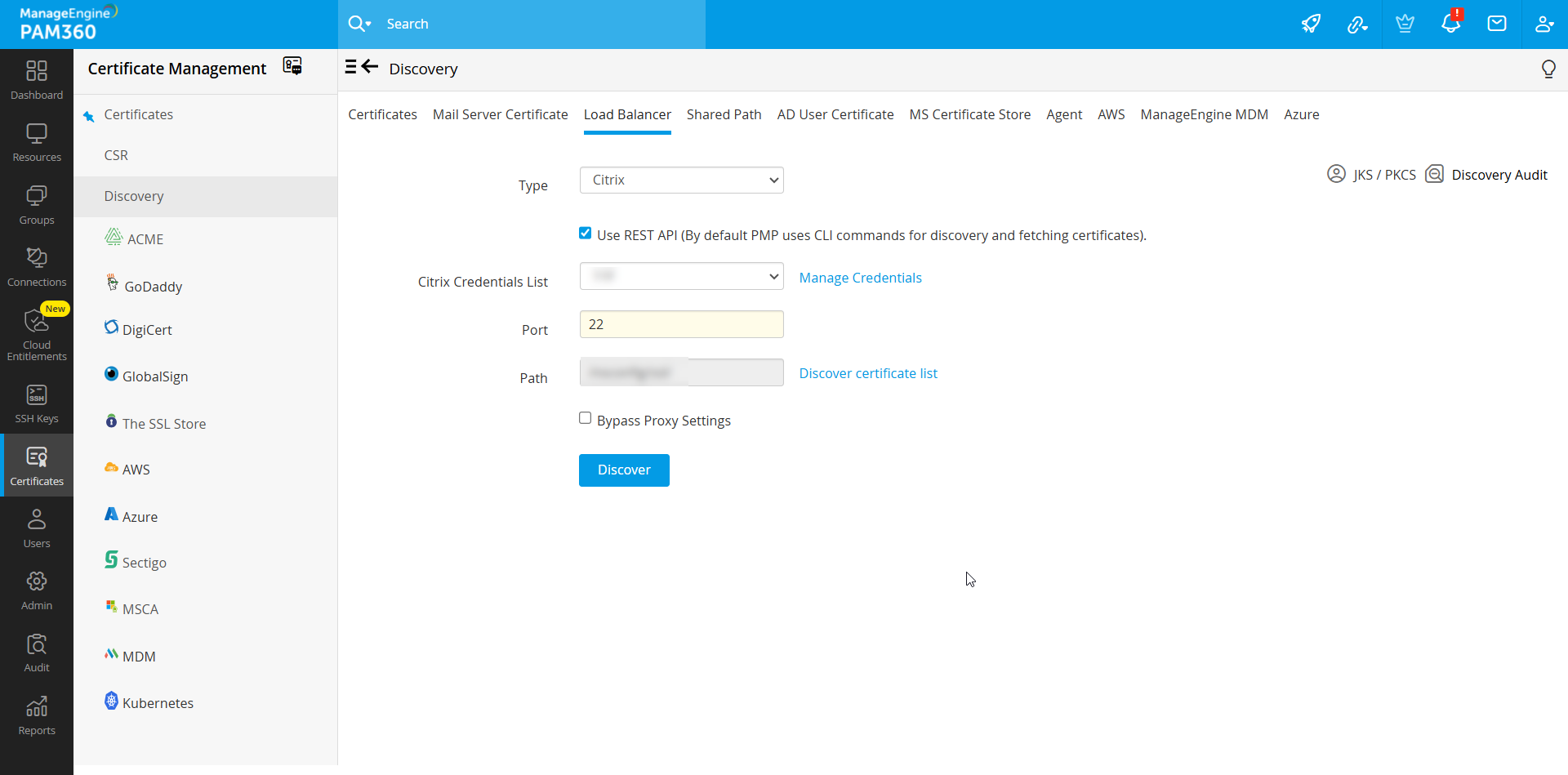Expand the Type dropdown showing Citrix
The height and width of the screenshot is (775, 1568).
click(681, 180)
